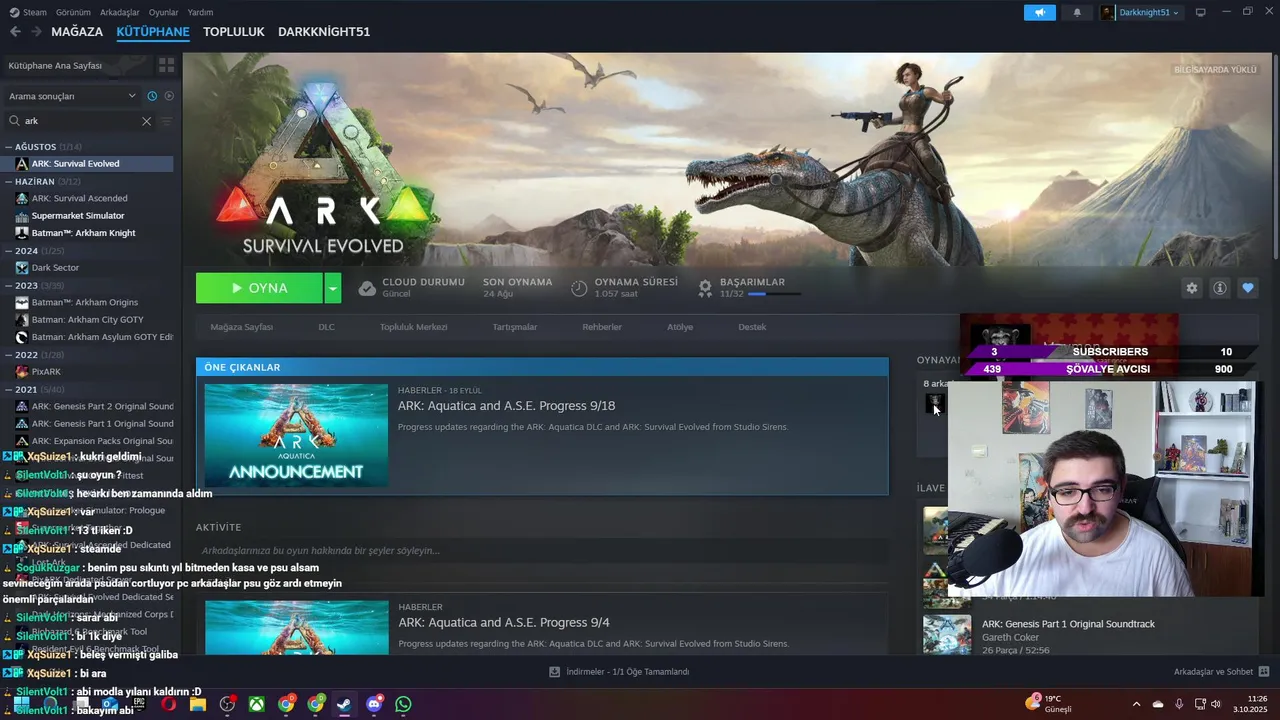Click the cloud status icon
The image size is (1280, 720).
[367, 288]
